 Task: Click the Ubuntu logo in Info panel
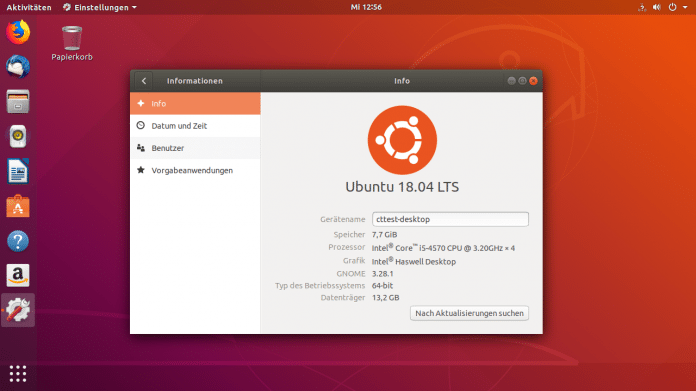click(x=402, y=140)
